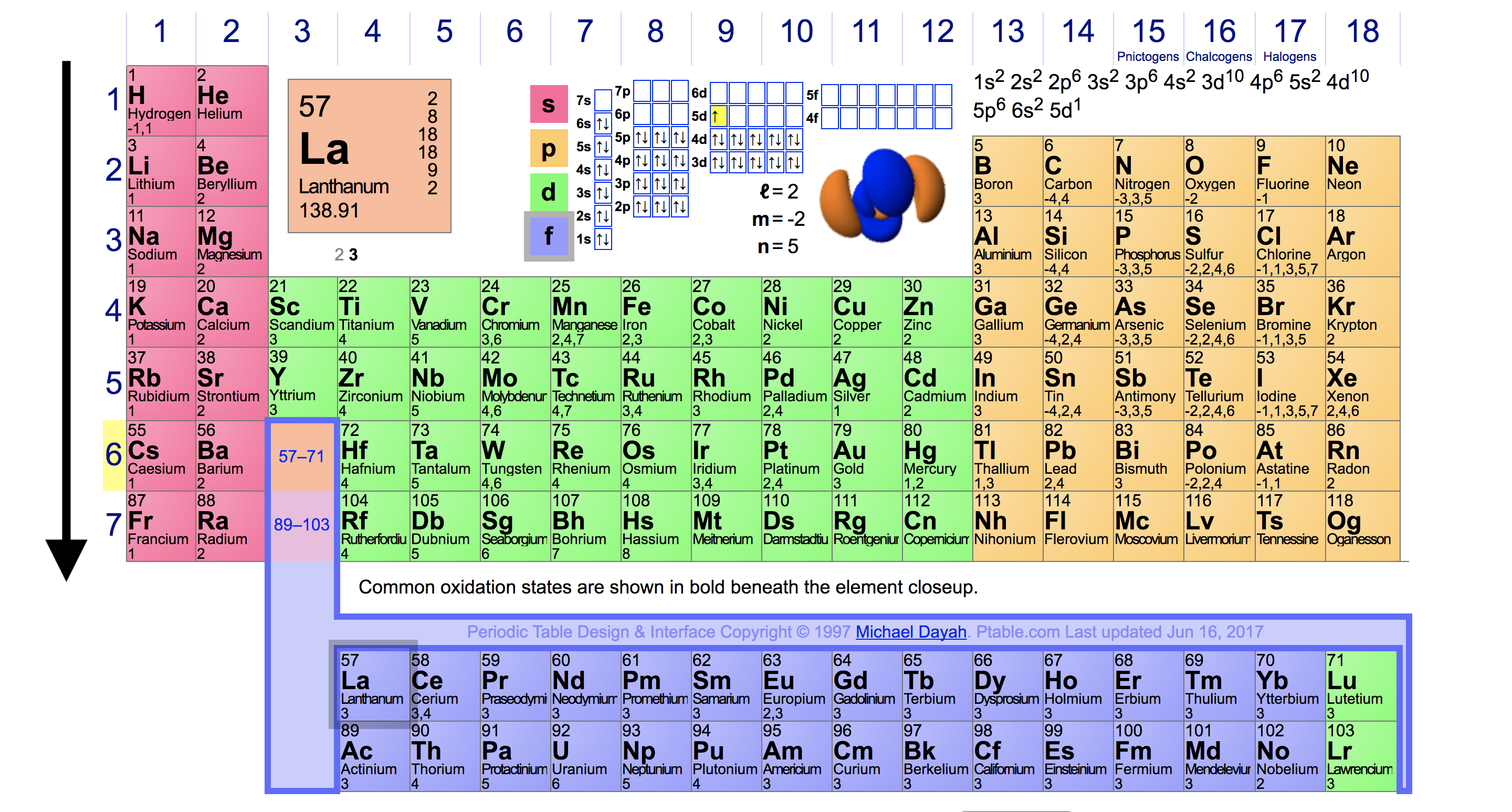Select the Oganesson element cell
Viewport: 1512px width, 812px height.
1362,526
